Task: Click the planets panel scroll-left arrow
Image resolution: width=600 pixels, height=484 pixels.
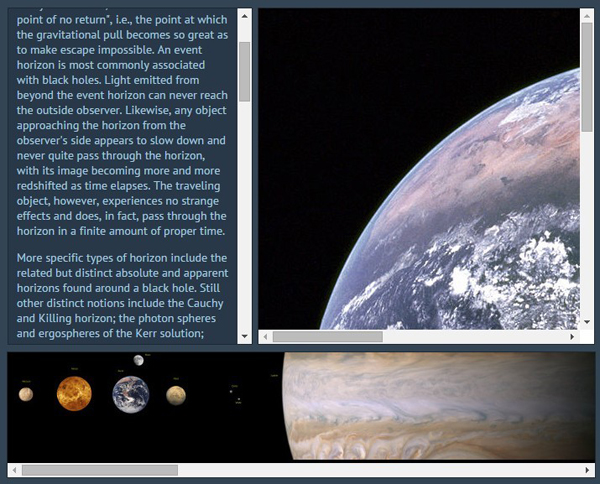Action: pyautogui.click(x=15, y=470)
